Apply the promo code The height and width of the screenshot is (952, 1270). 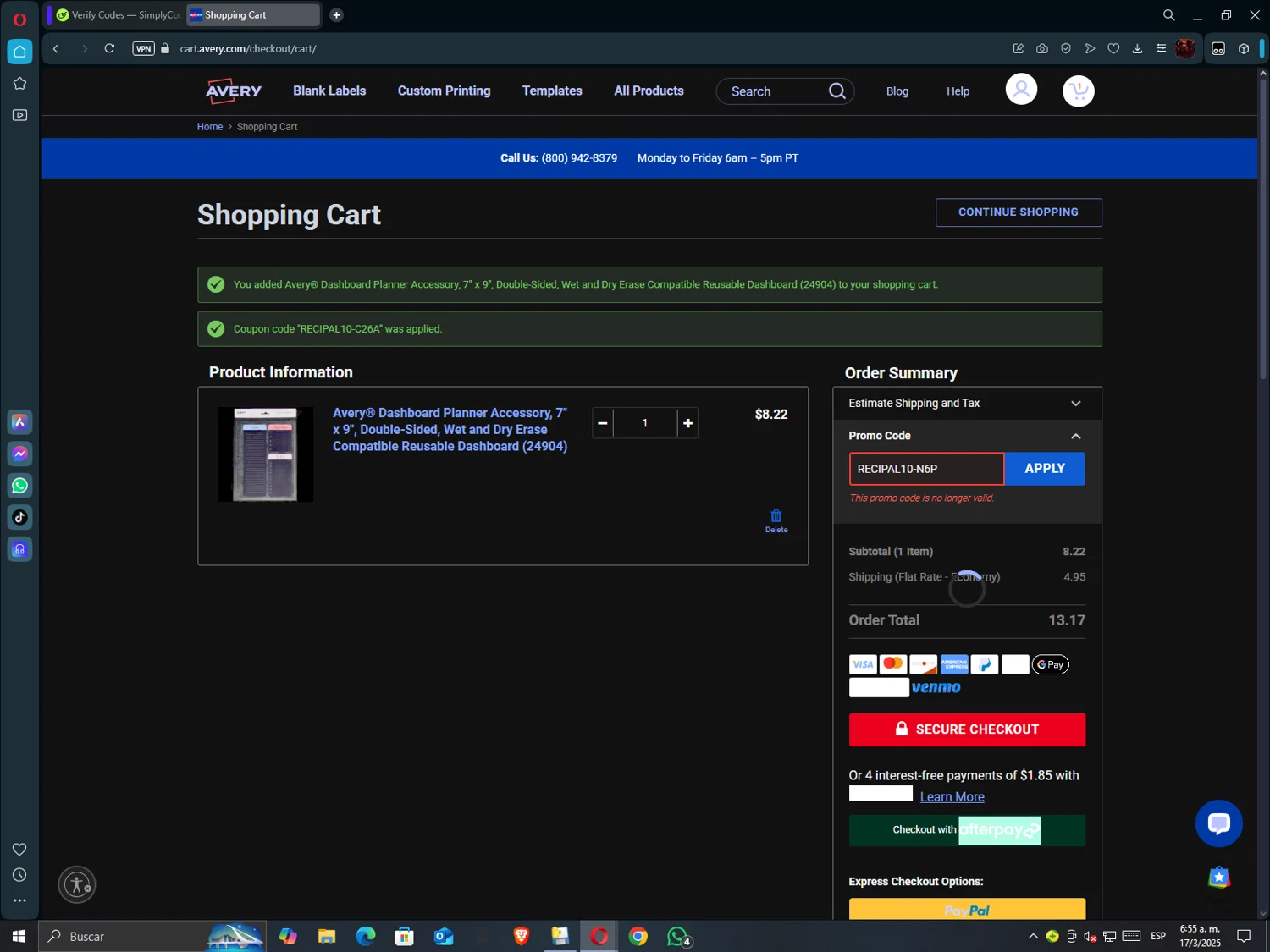1045,469
